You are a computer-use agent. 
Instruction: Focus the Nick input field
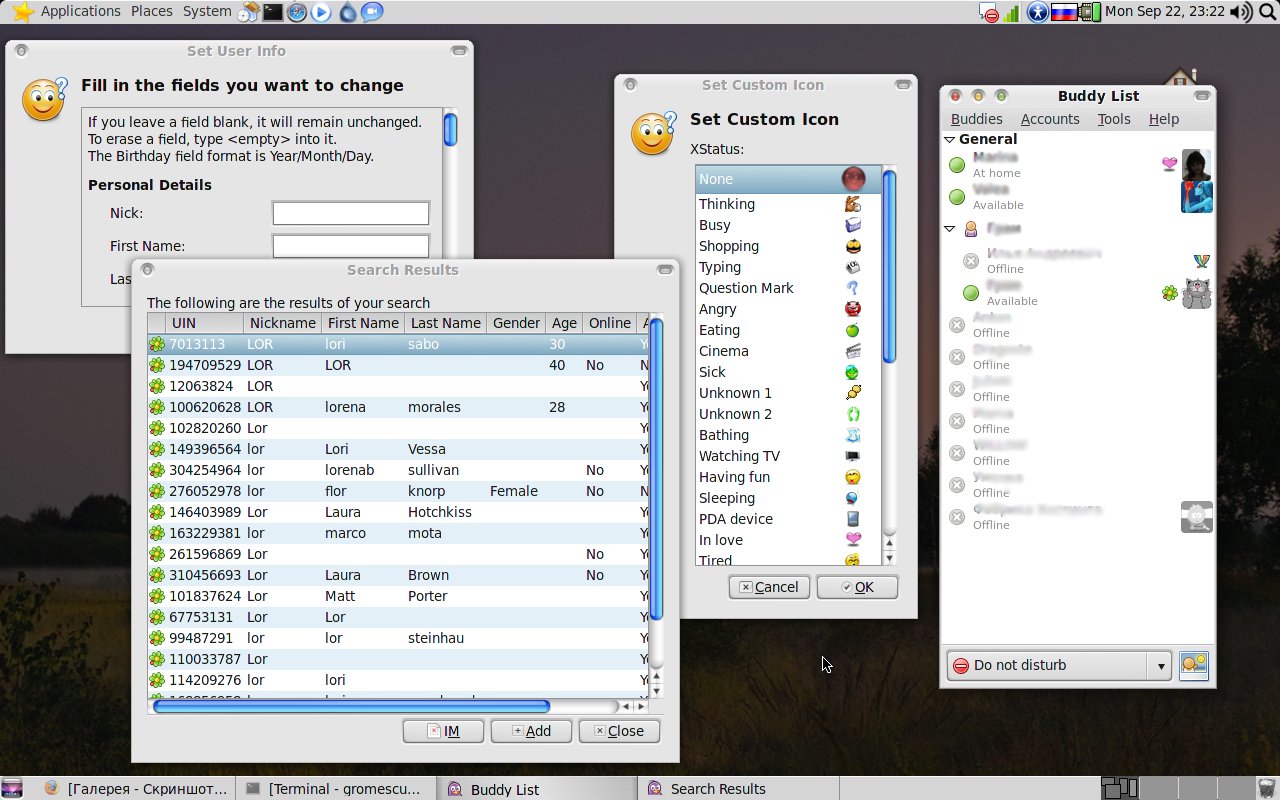point(351,213)
